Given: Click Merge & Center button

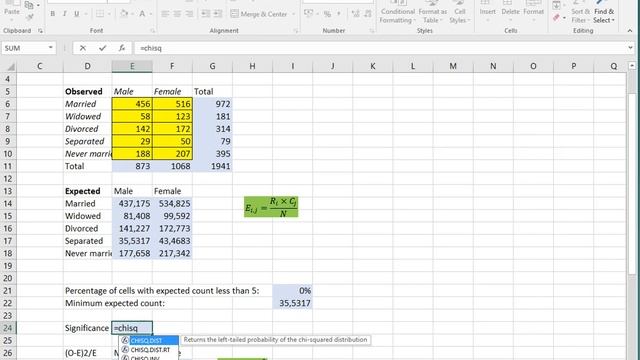Looking at the screenshot, I should [x=259, y=14].
